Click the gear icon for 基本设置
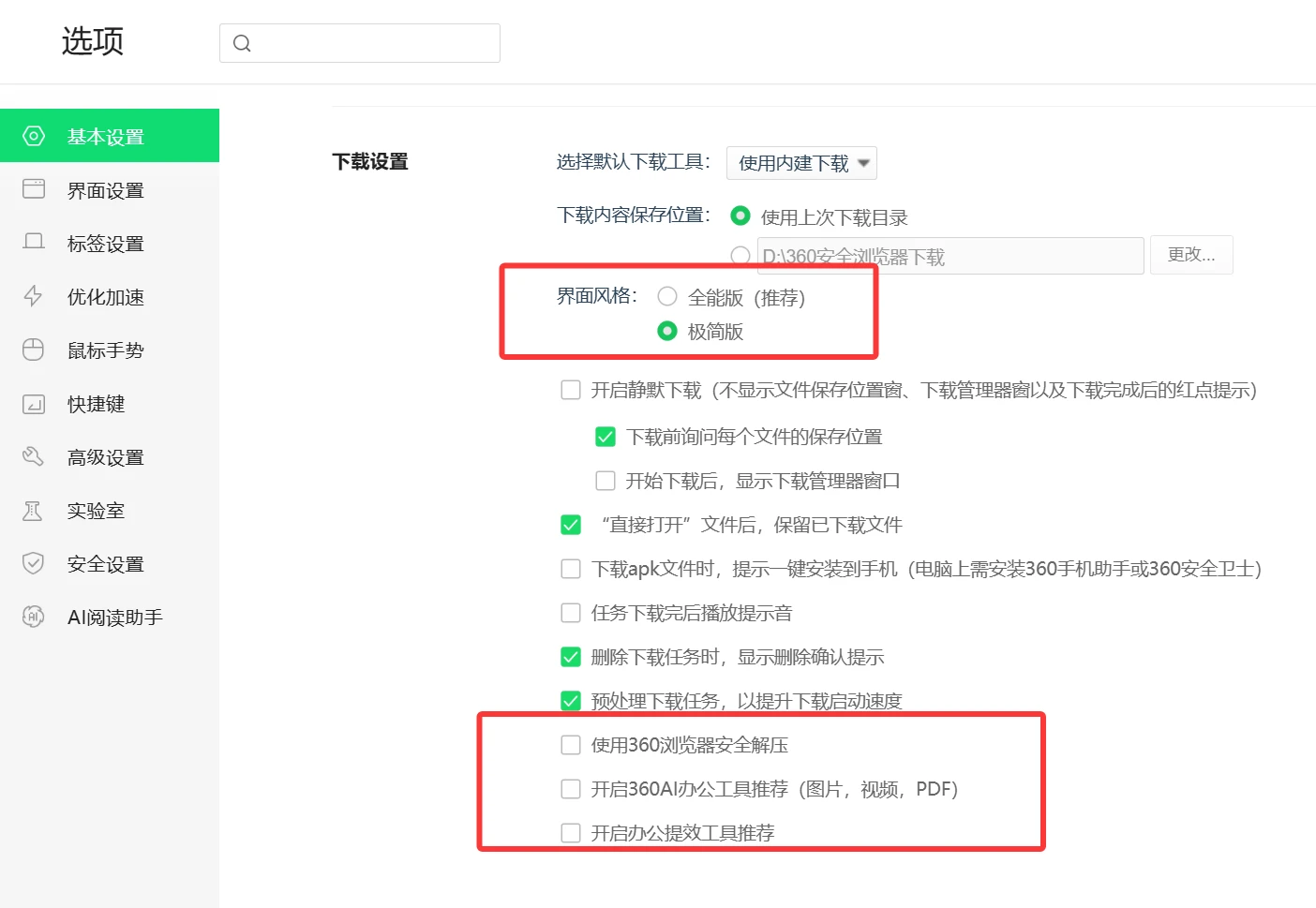1316x908 pixels. point(34,137)
